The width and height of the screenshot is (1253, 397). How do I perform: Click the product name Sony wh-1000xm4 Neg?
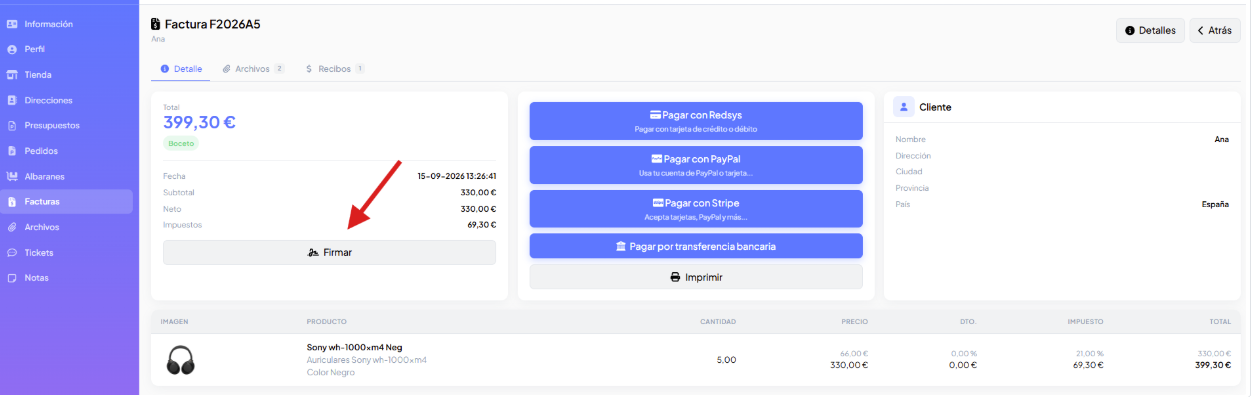(354, 347)
